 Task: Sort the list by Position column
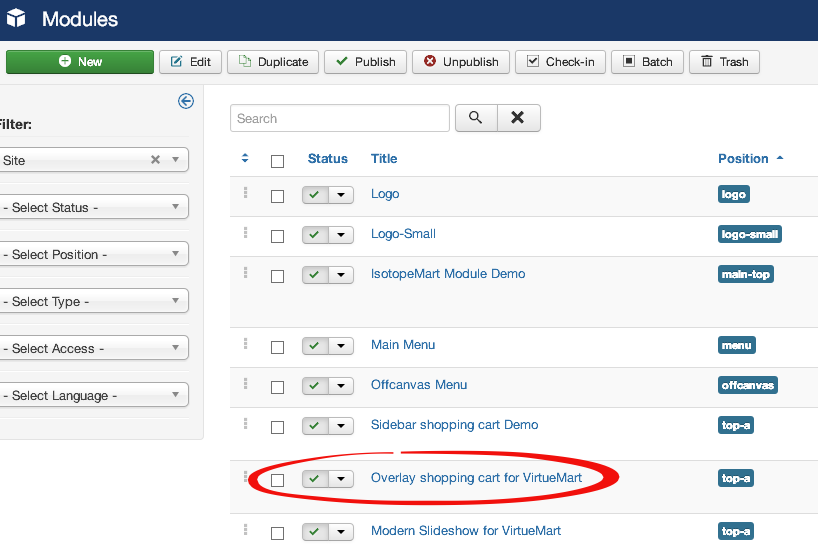click(x=743, y=159)
